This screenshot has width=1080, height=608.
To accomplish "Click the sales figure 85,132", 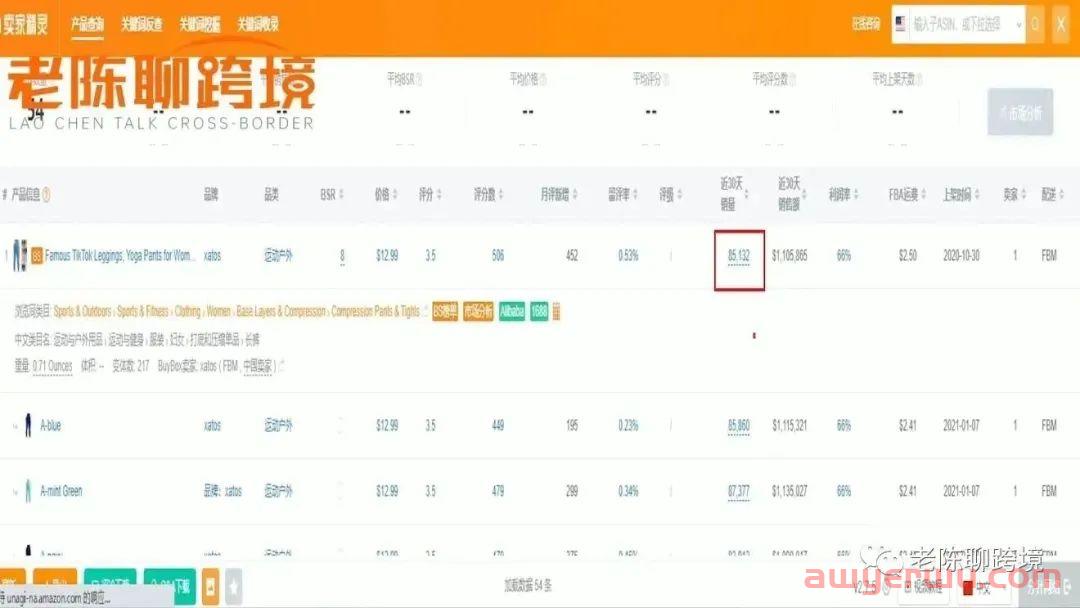I will (x=738, y=256).
